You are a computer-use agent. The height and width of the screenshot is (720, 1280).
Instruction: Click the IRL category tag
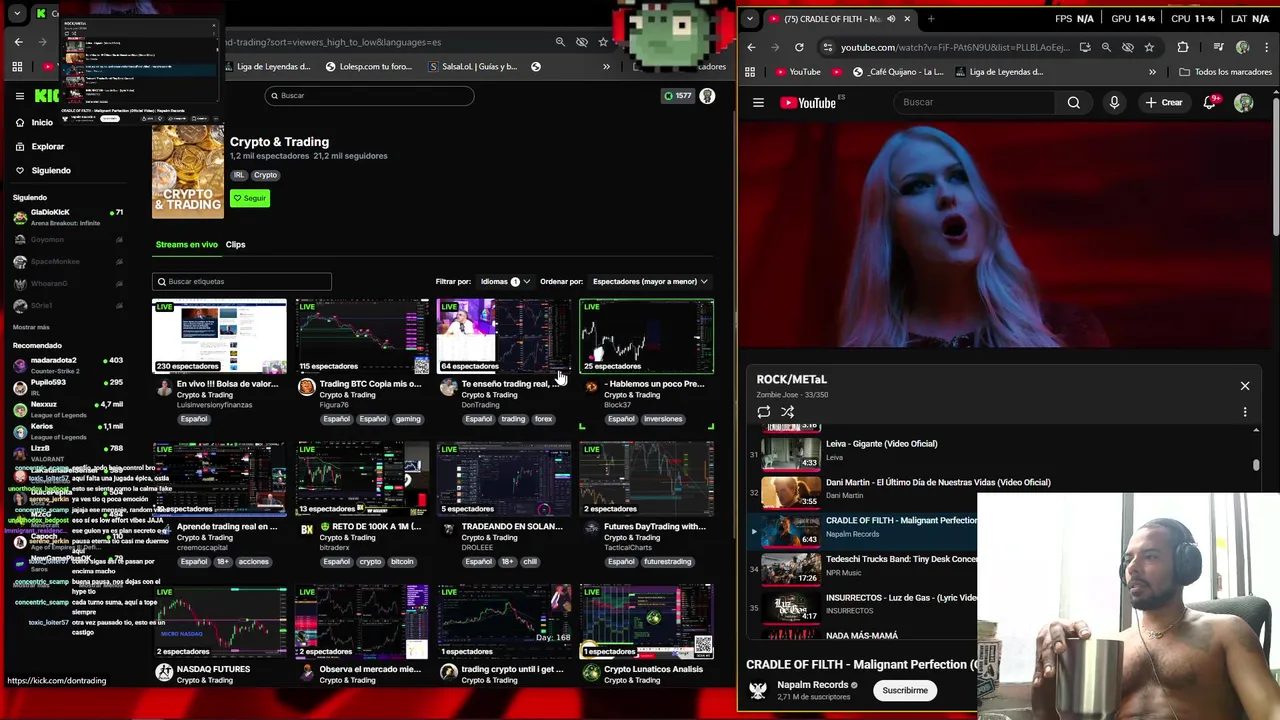(x=239, y=175)
